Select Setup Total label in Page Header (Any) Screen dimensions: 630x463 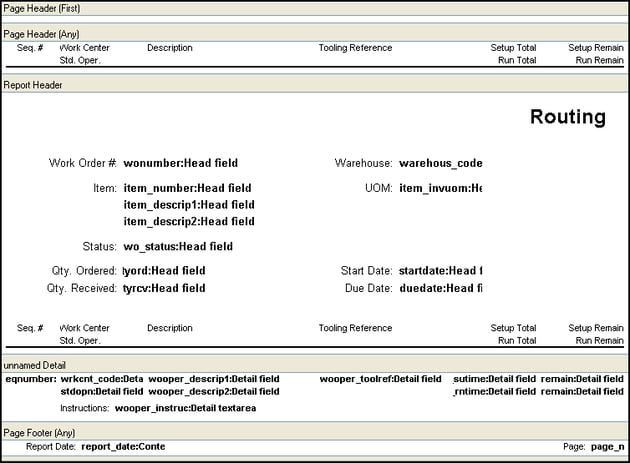coord(513,47)
